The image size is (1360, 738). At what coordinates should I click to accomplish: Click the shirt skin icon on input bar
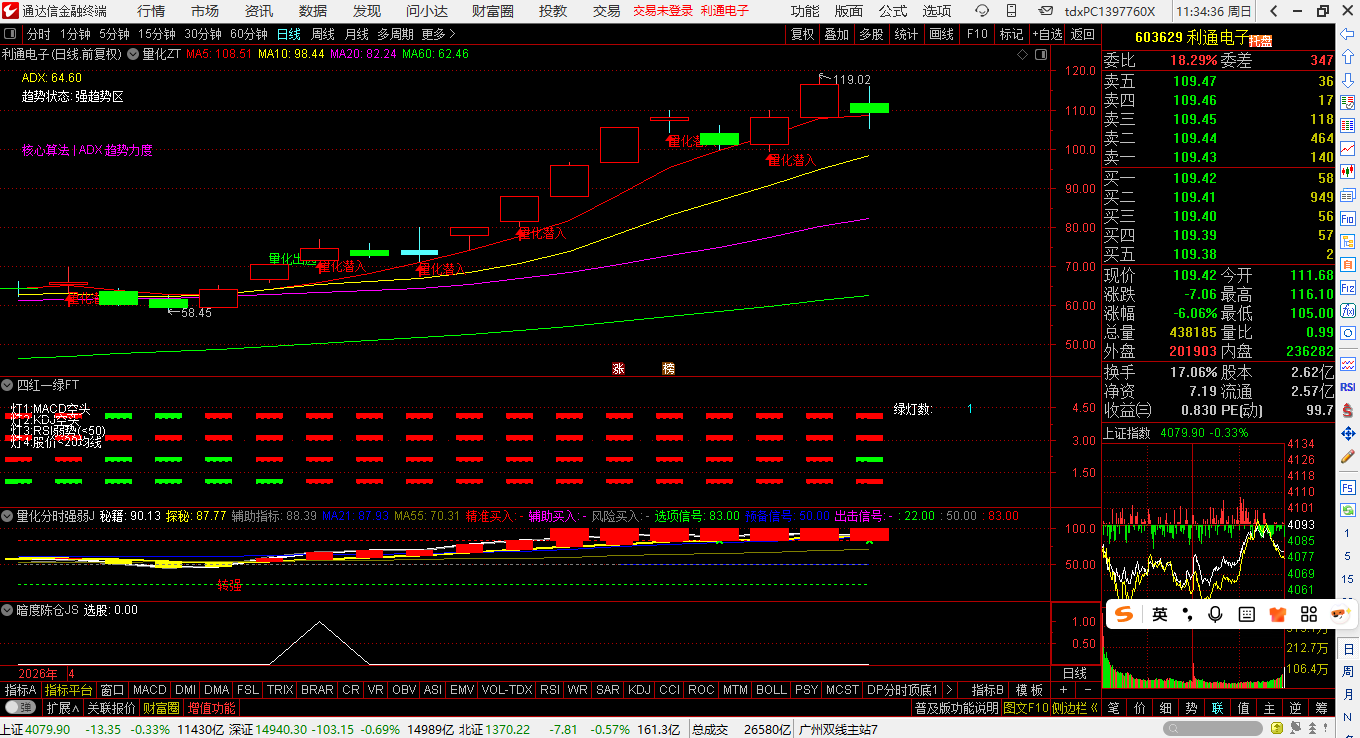pyautogui.click(x=1276, y=614)
